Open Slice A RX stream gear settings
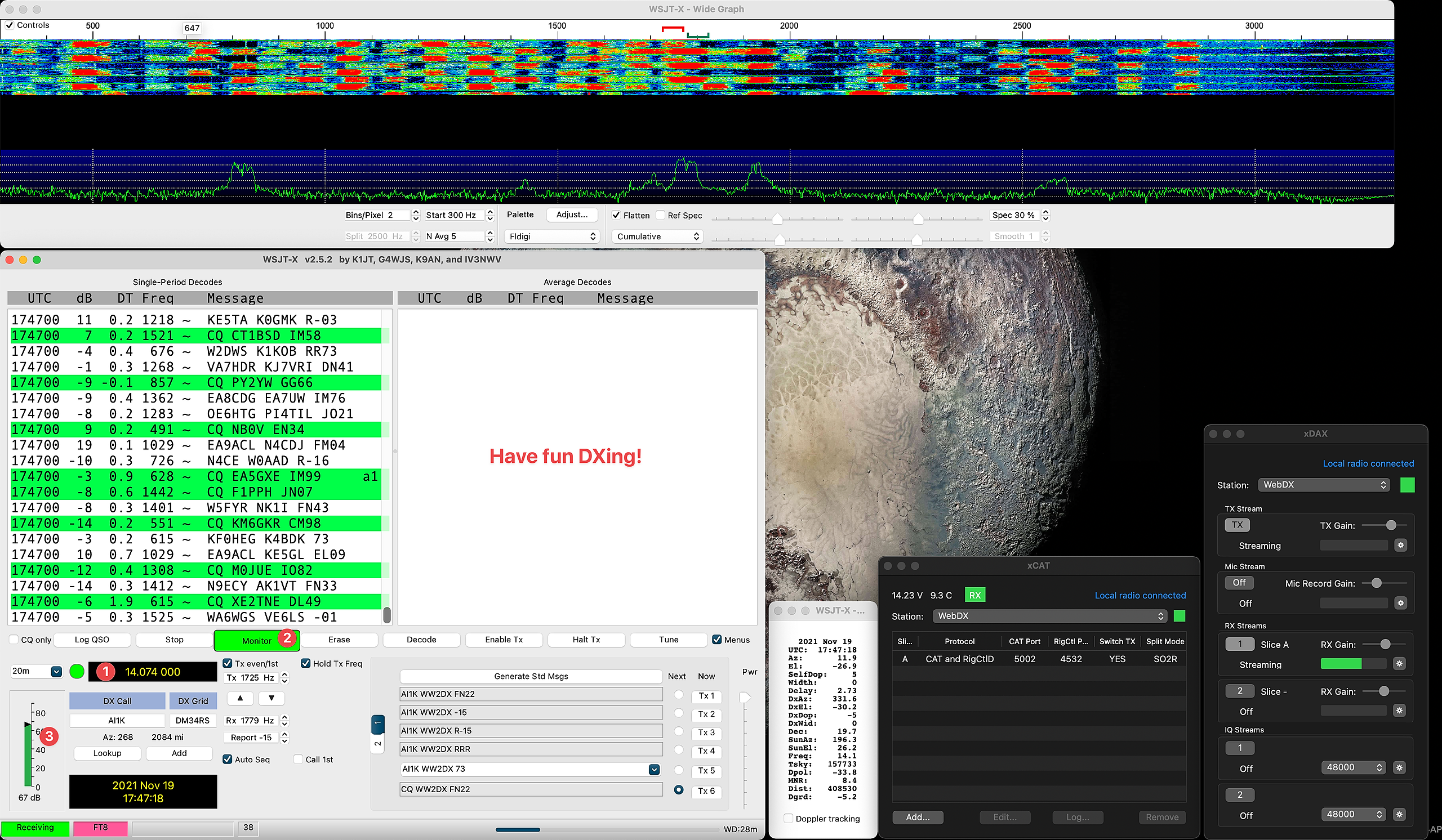The image size is (1442, 840). (1399, 663)
